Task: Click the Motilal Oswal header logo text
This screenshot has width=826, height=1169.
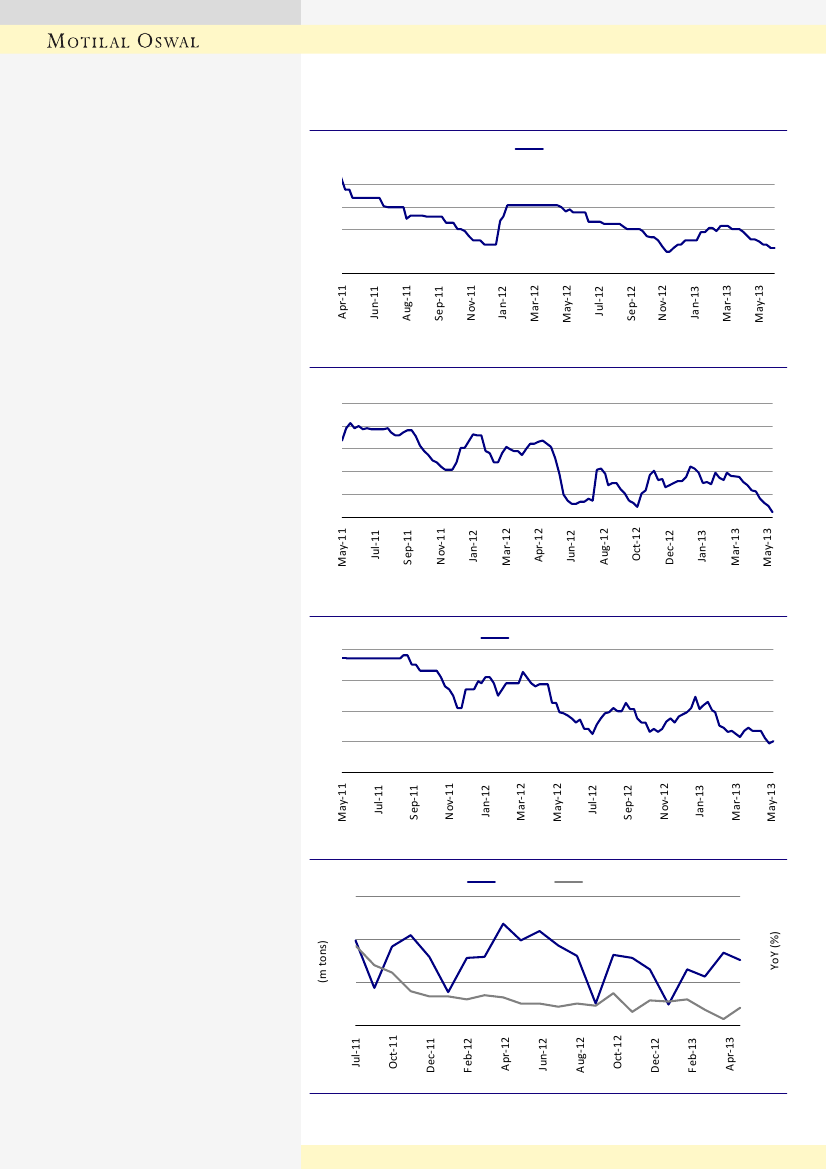Action: point(126,41)
